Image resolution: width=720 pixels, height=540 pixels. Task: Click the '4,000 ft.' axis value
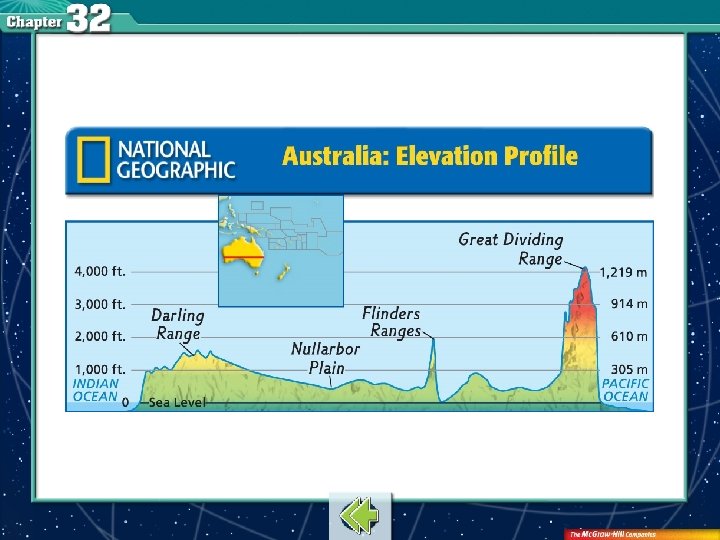click(x=100, y=271)
